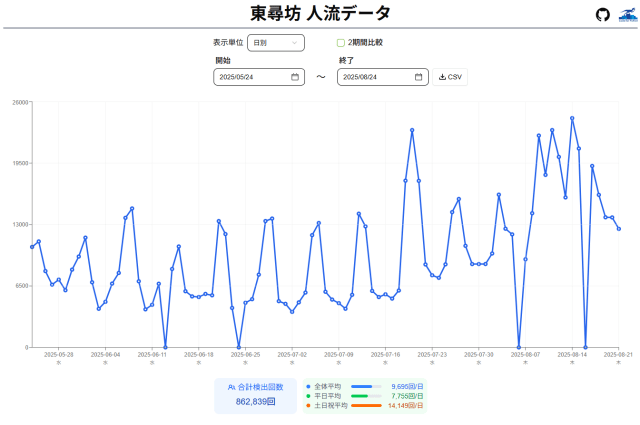Click the 13000 y-axis label
The width and height of the screenshot is (640, 425).
pyautogui.click(x=20, y=225)
